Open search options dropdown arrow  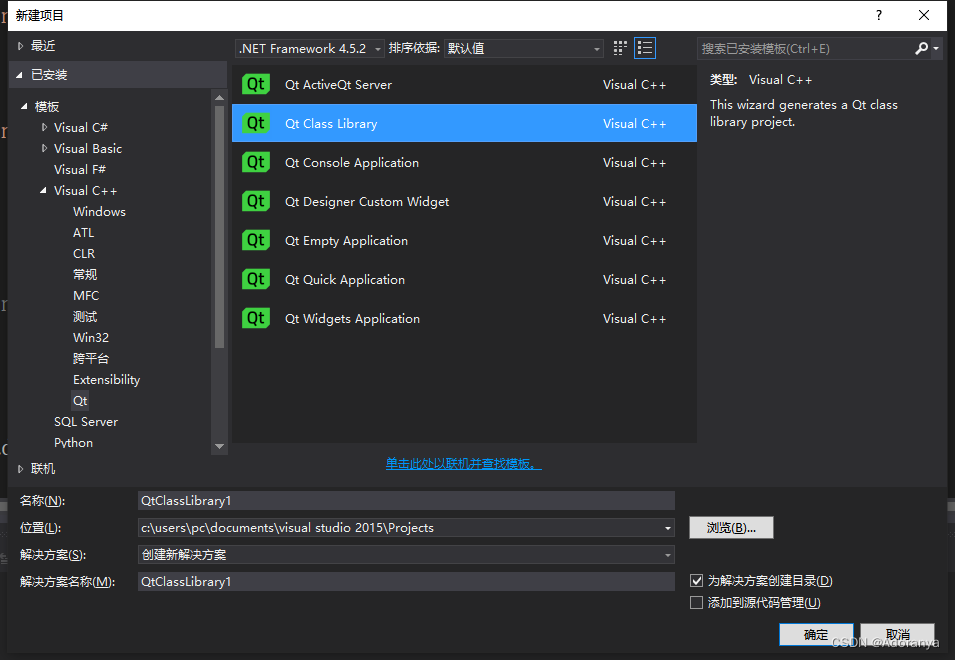[936, 48]
